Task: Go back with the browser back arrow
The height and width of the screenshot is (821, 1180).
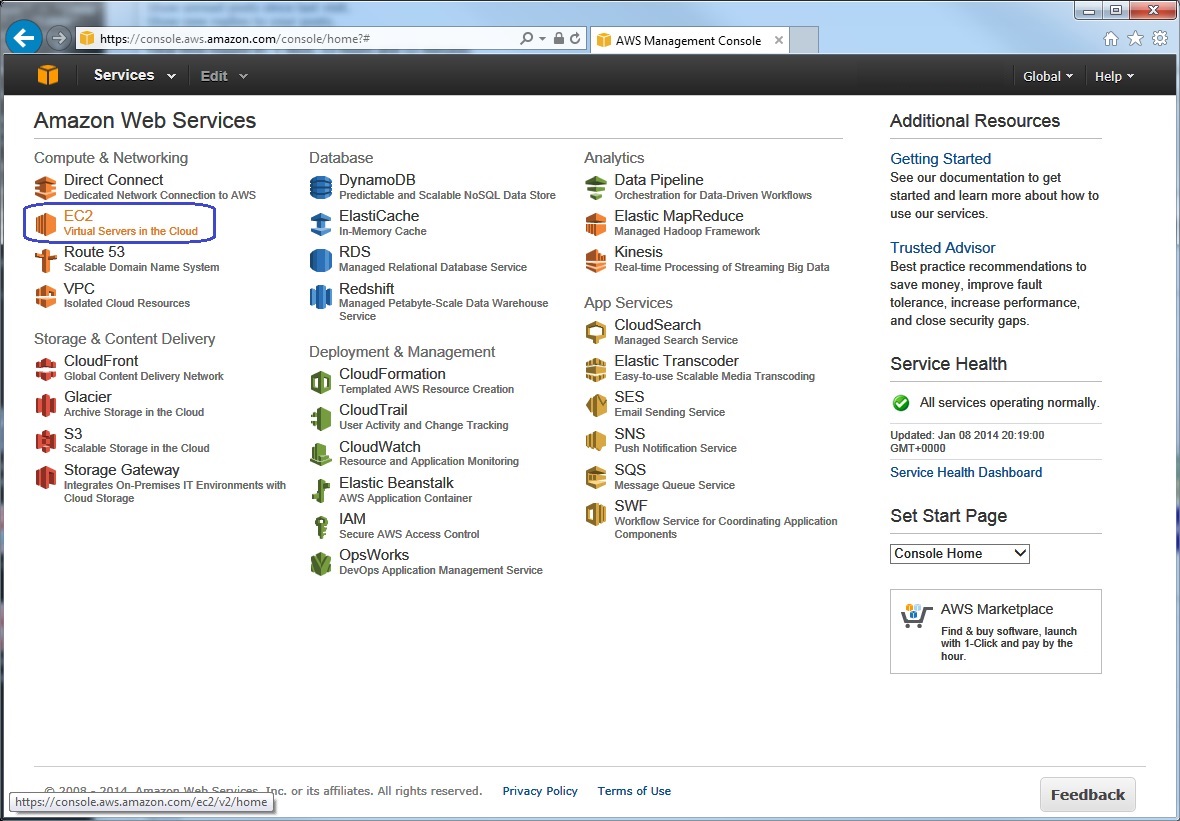Action: click(23, 38)
